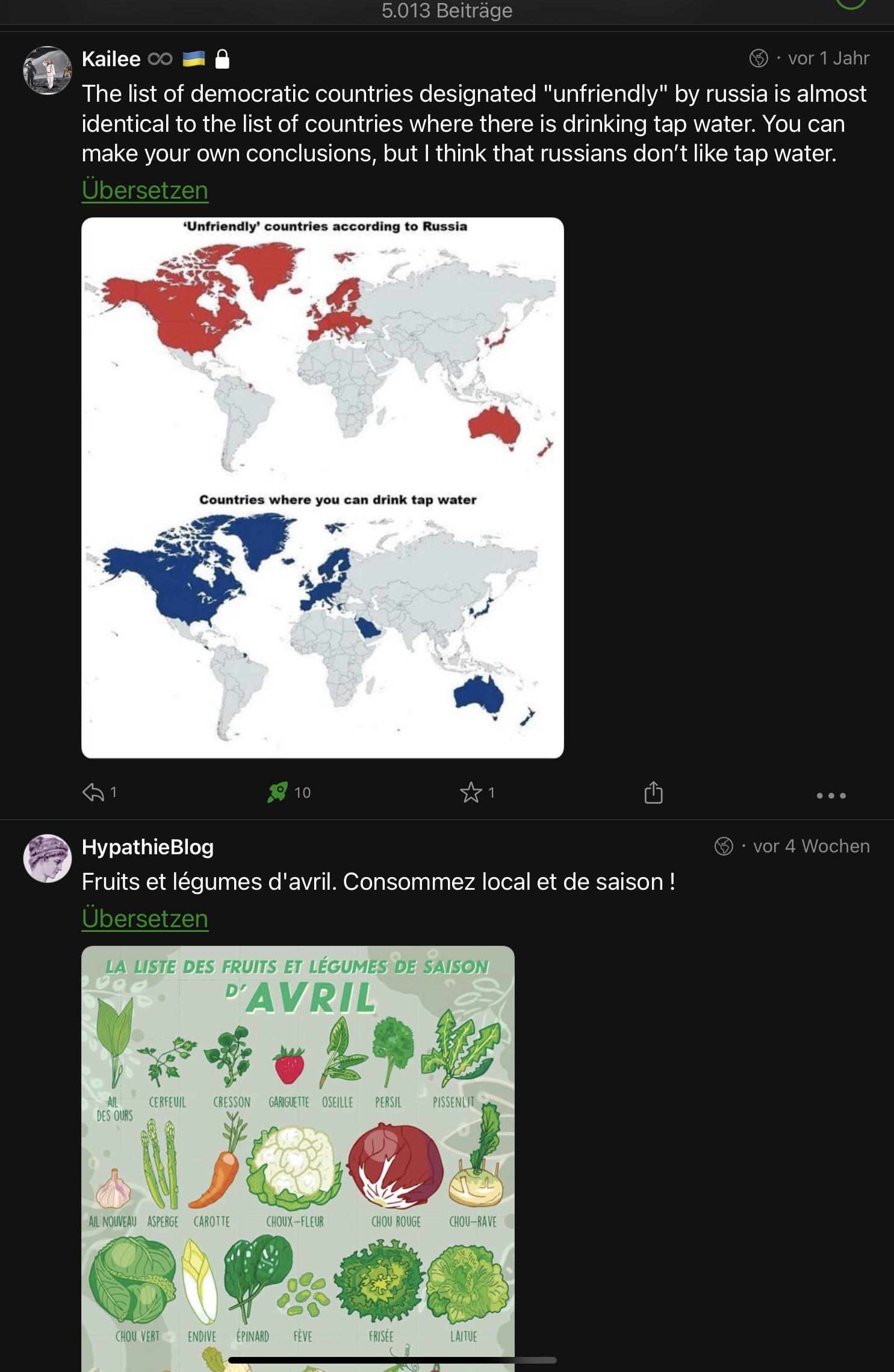Favorite Kailee's post with the star
894x1372 pixels.
point(471,792)
